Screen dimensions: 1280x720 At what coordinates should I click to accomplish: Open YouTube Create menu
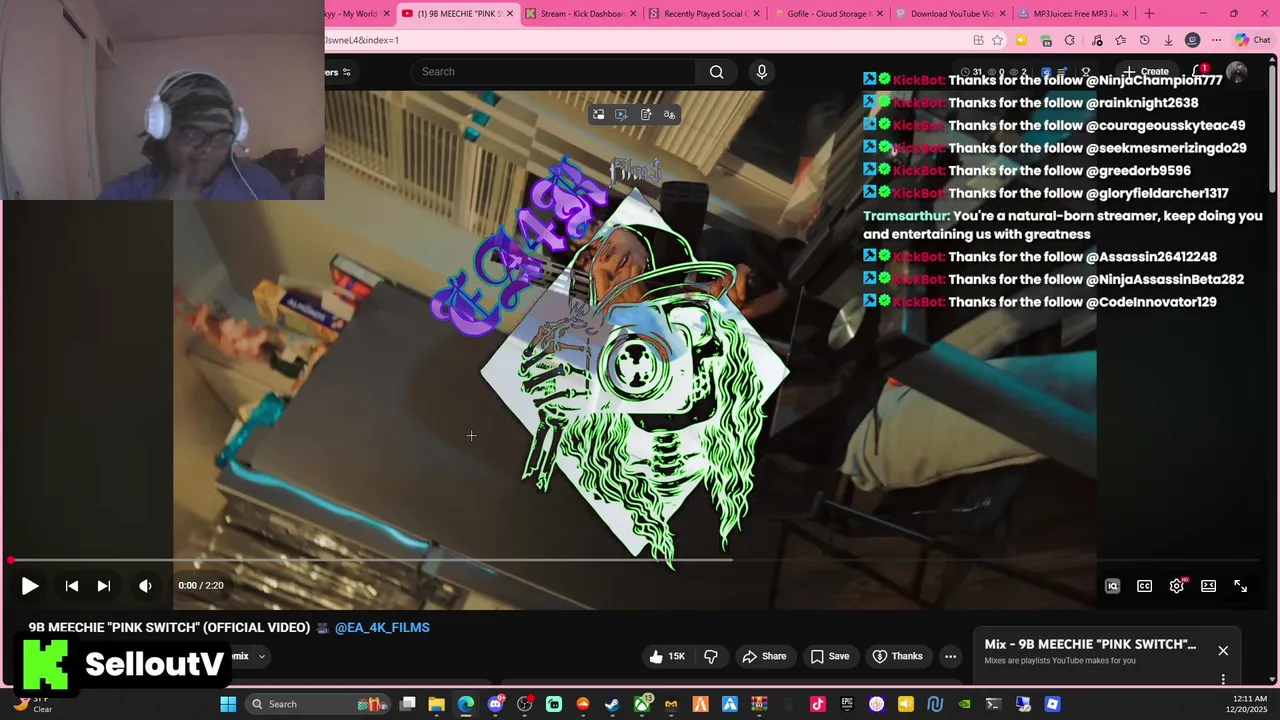1146,72
